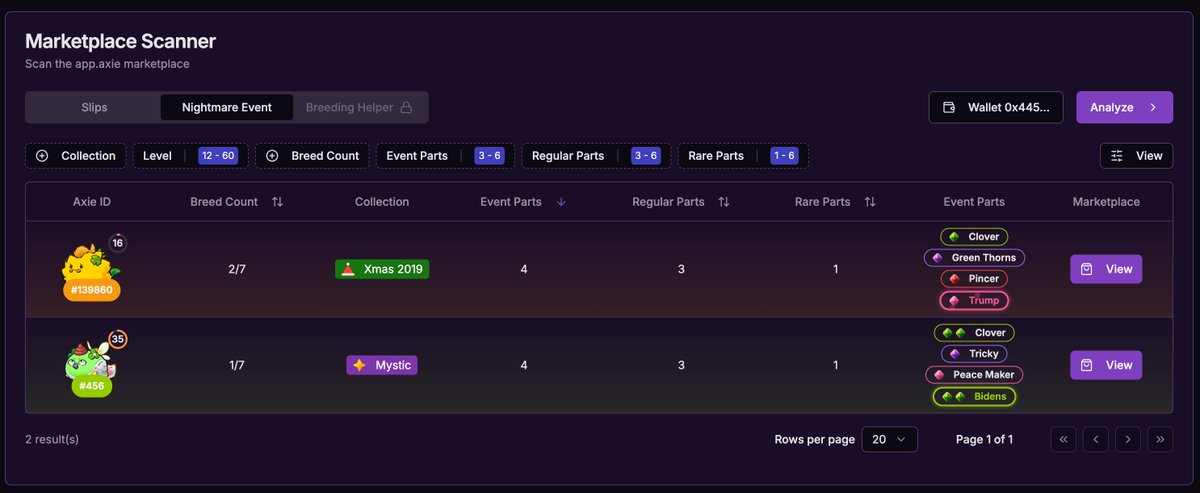Sort by Regular Parts column header
The image size is (1200, 493).
click(x=680, y=202)
